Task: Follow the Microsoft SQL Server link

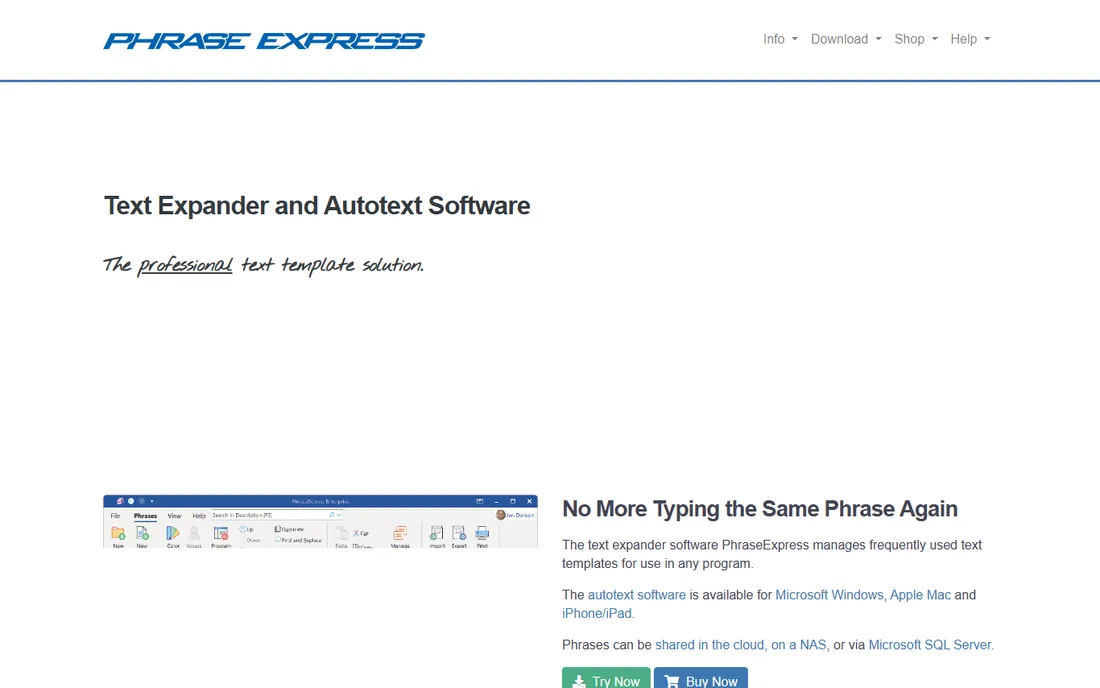Action: [x=930, y=645]
